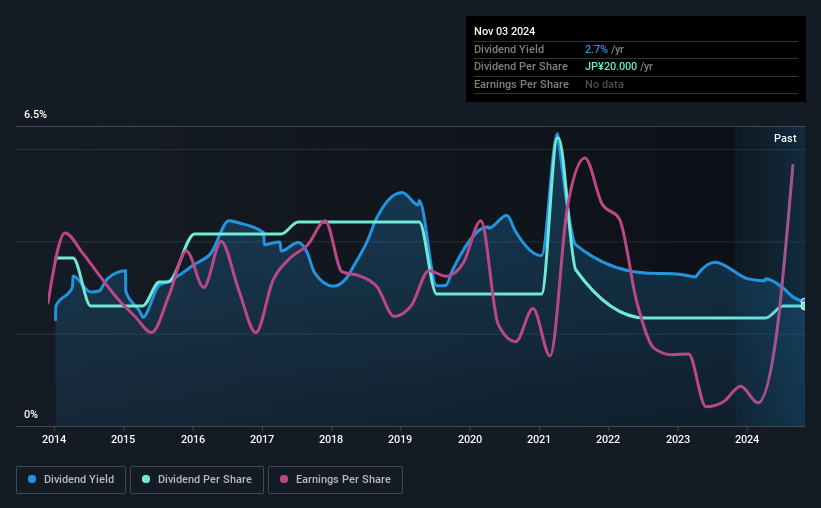Toggle the Dividend Yield legend button

coord(71,480)
